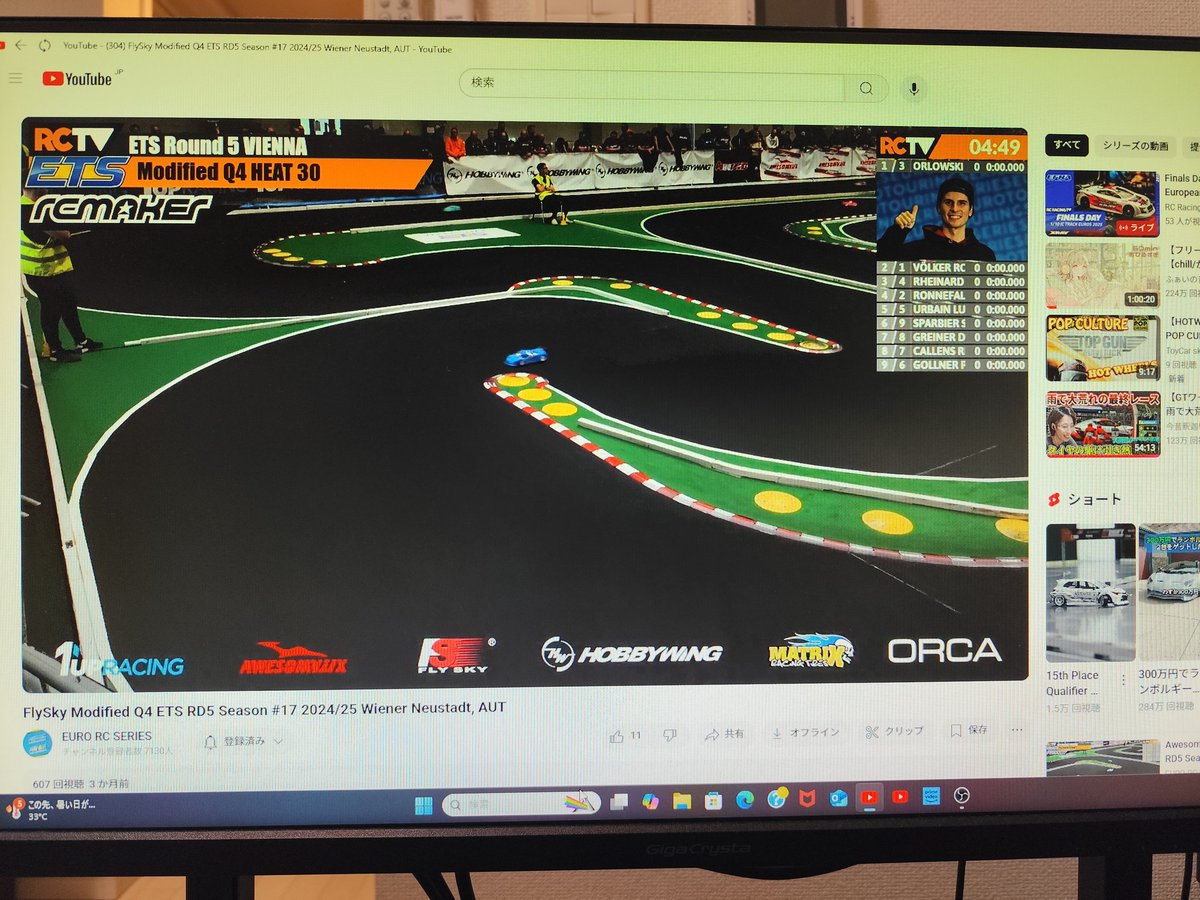Share the video via 共有 button
The height and width of the screenshot is (900, 1200).
724,733
